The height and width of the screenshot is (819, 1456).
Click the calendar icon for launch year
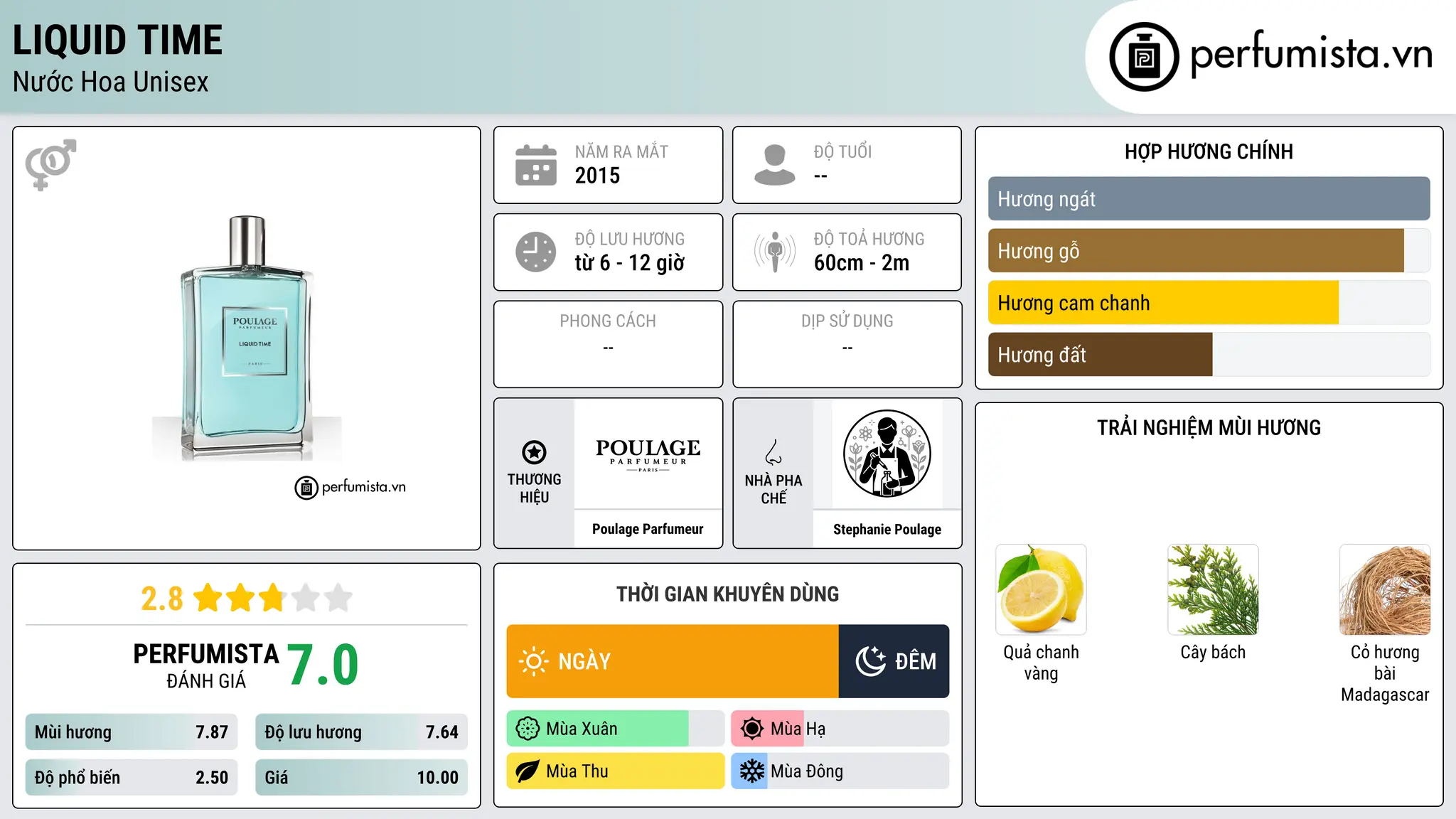(x=536, y=165)
